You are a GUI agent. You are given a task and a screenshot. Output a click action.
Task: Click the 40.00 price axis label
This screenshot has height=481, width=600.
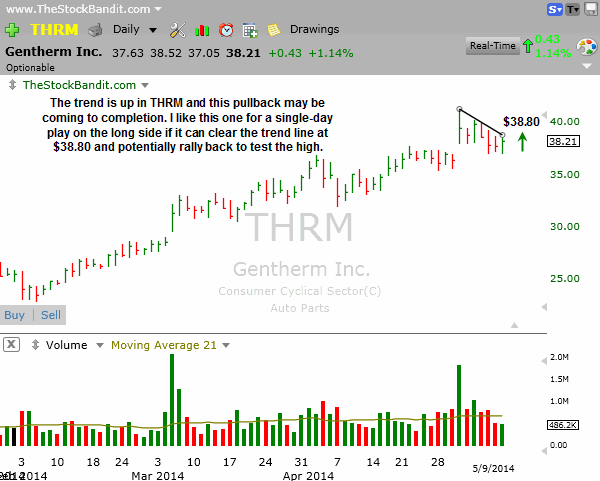point(564,122)
